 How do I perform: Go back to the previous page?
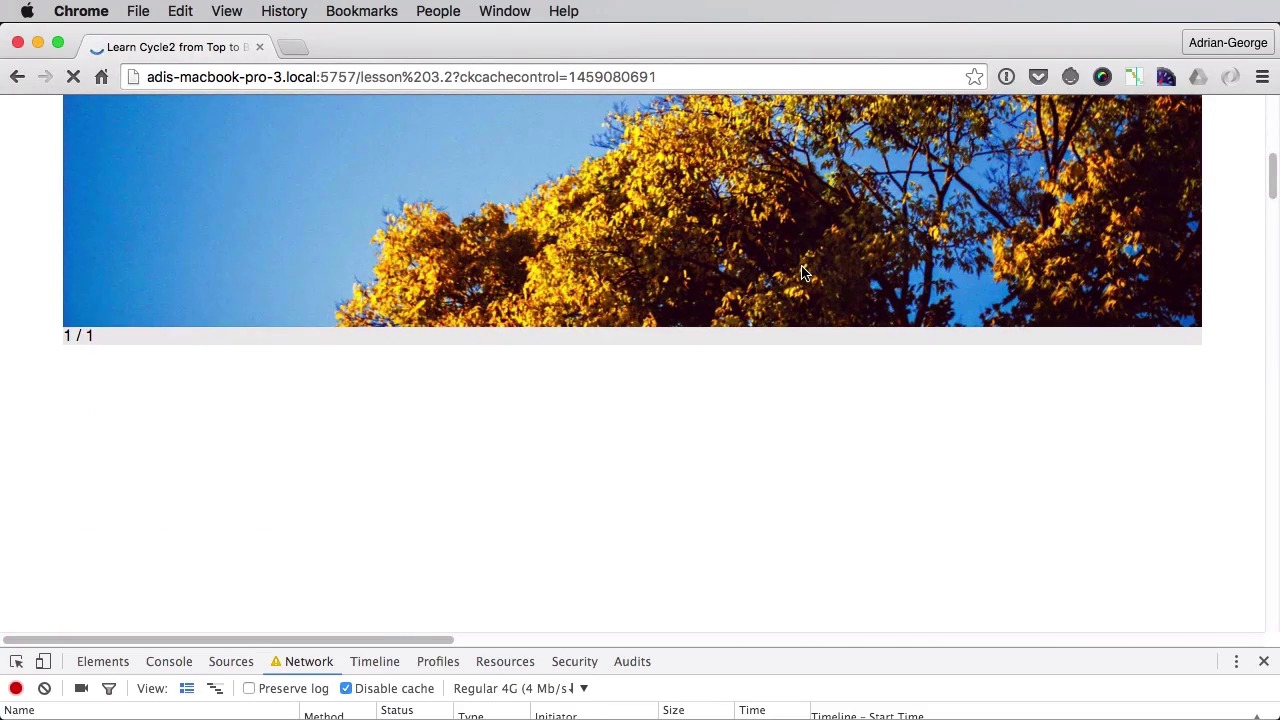coord(17,77)
